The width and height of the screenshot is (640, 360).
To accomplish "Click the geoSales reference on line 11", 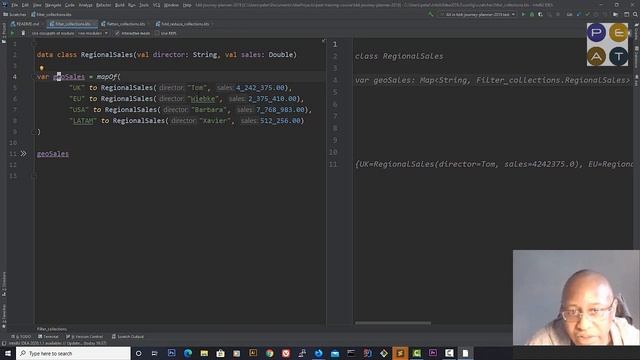I will click(x=53, y=153).
